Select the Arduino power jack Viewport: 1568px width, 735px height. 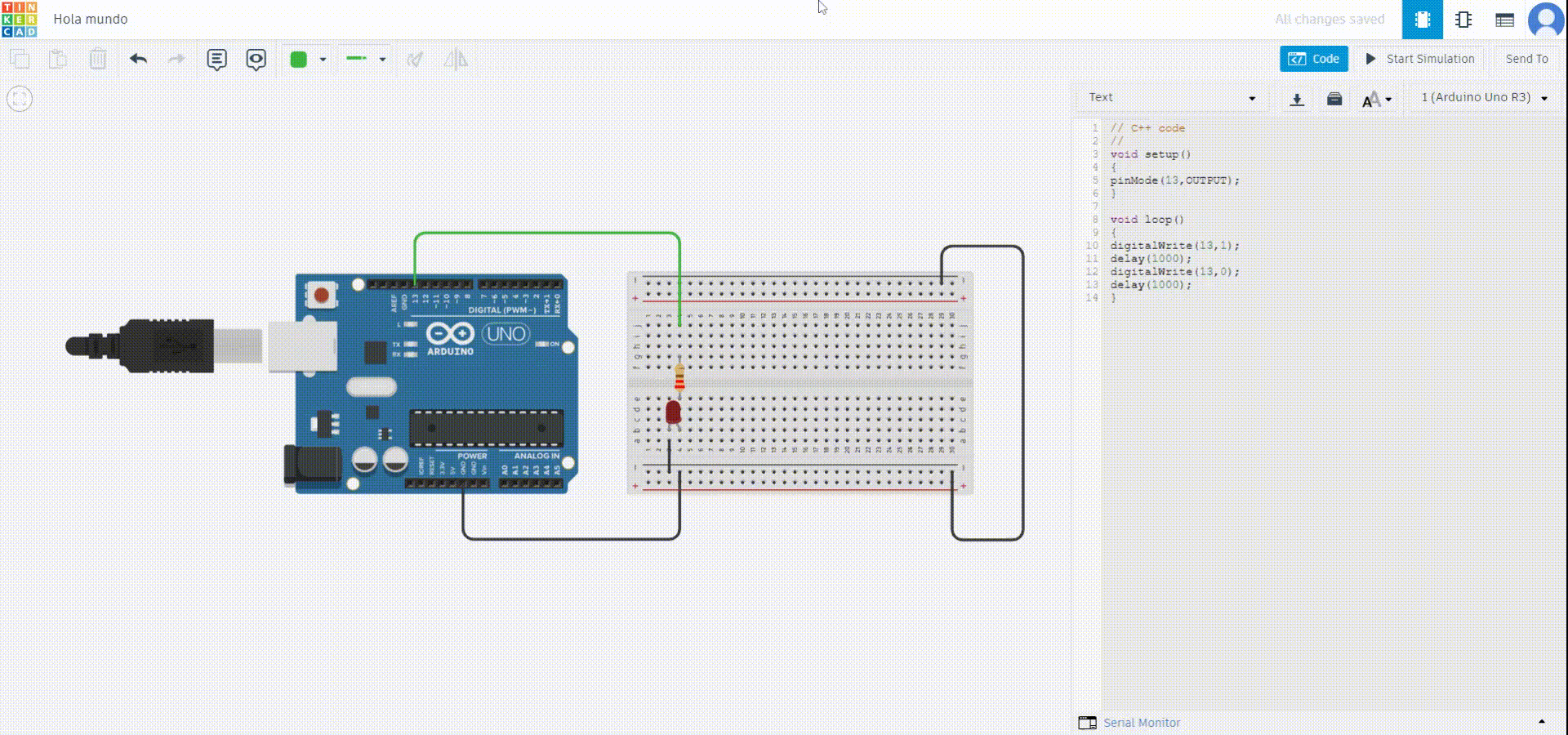click(x=312, y=465)
